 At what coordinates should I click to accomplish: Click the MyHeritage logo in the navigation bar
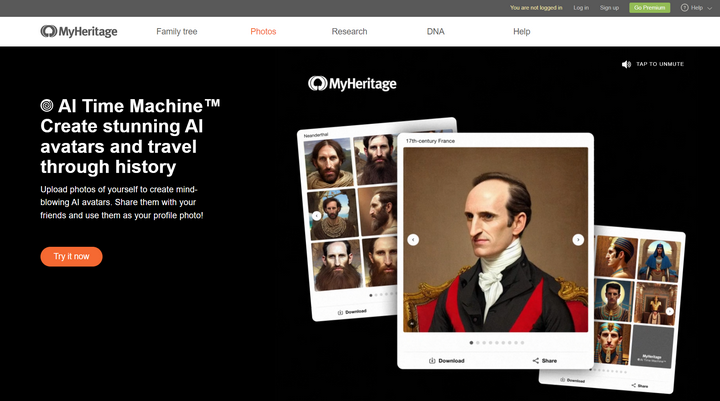[x=79, y=31]
